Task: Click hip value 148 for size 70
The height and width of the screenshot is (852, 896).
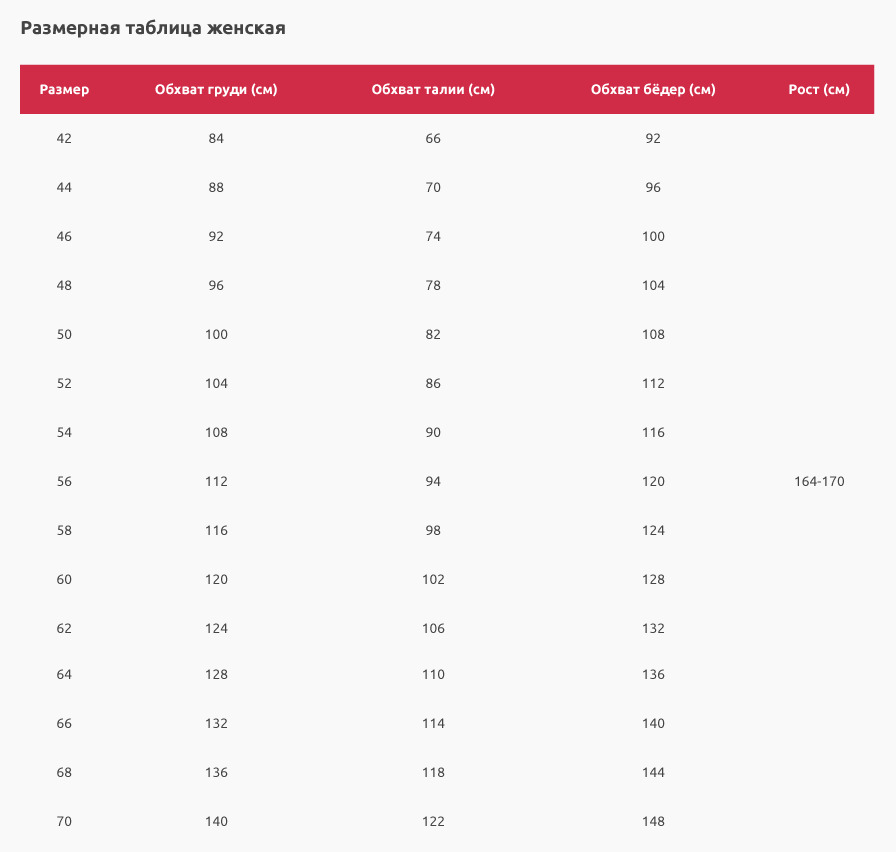Action: point(653,822)
